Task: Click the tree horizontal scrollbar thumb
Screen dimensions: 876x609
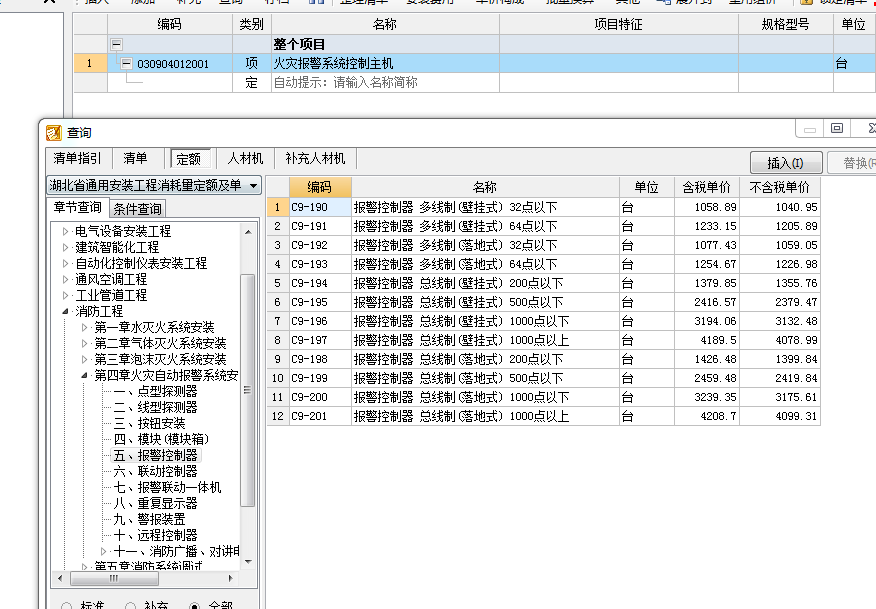Action: [113, 578]
